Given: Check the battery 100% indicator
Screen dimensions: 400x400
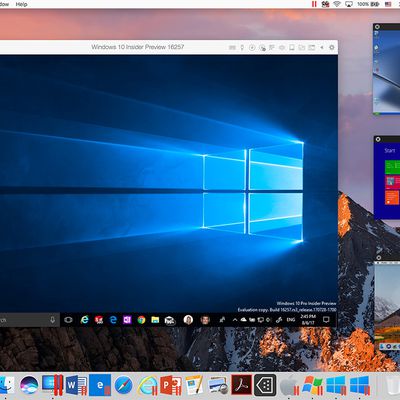Looking at the screenshot, I should point(368,4).
